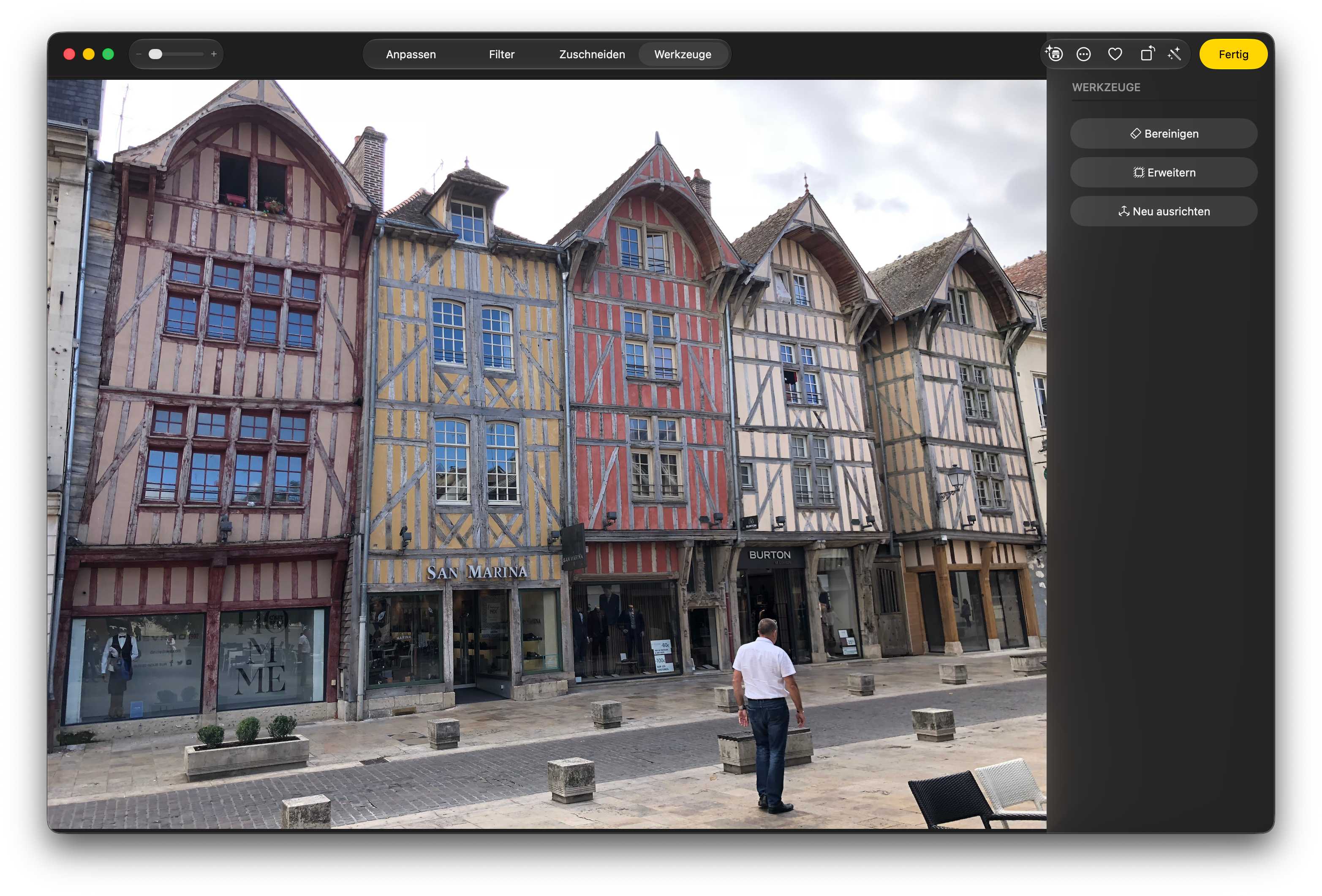Choose the Bereinigen tool
The width and height of the screenshot is (1322, 896).
coord(1163,133)
